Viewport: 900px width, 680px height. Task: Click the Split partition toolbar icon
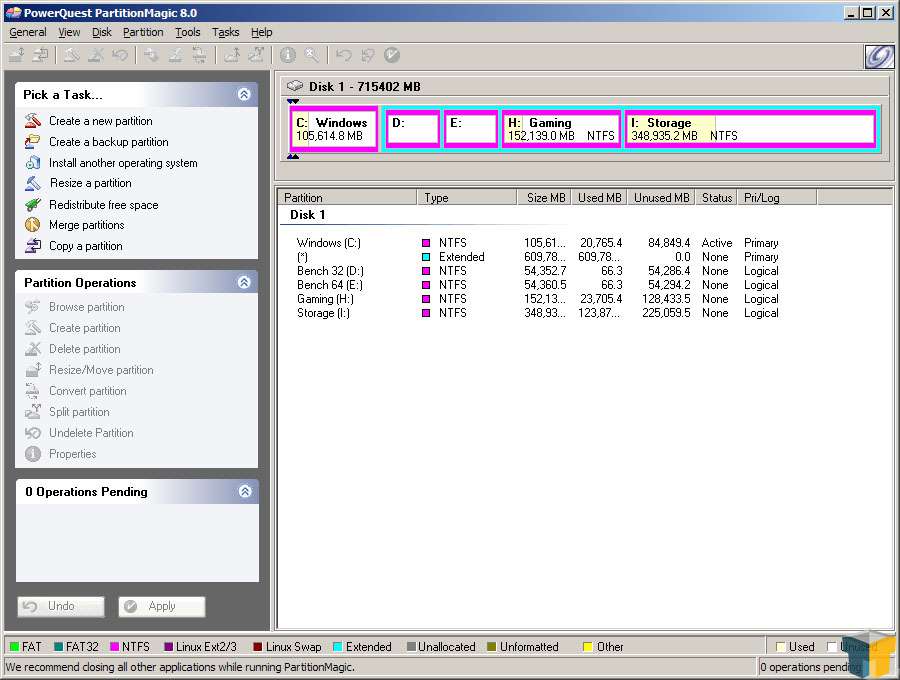[255, 55]
